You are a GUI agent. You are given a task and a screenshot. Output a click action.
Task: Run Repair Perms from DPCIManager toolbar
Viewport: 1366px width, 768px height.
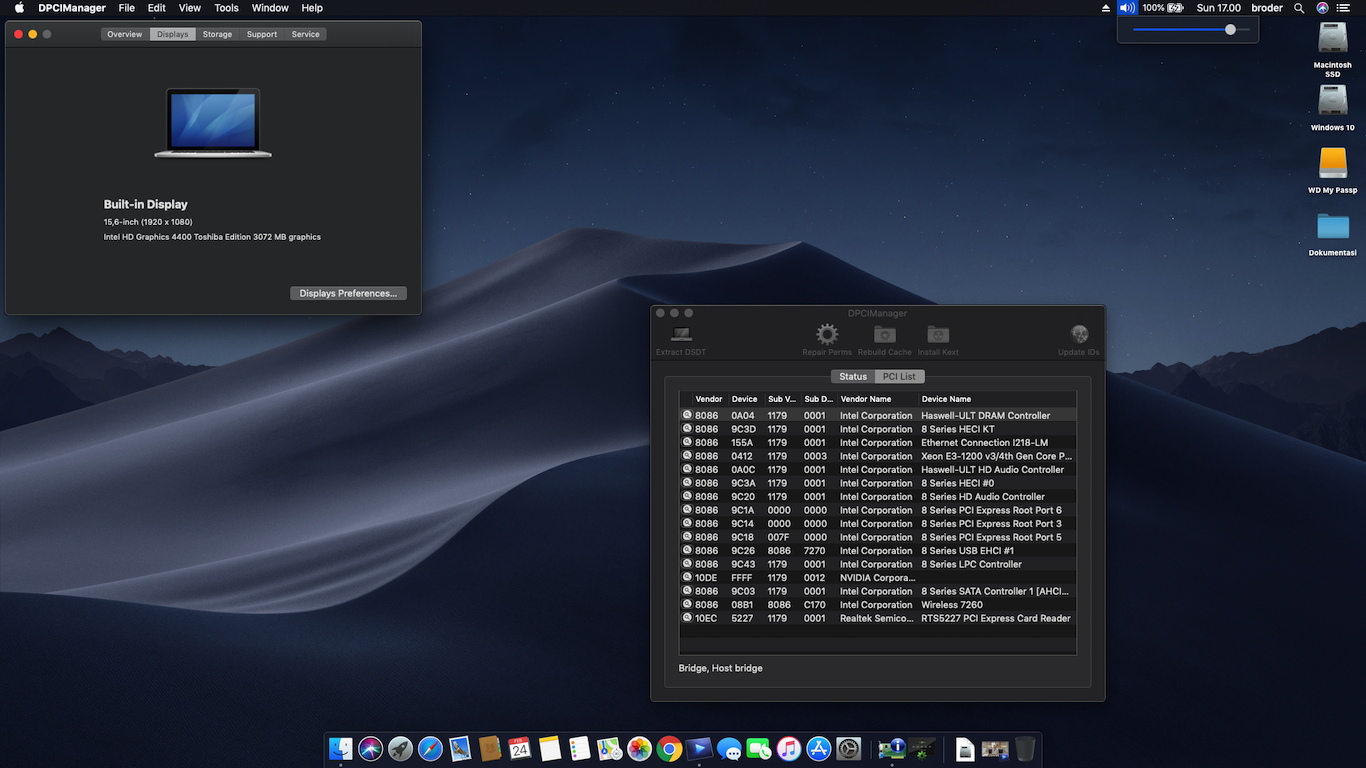[x=827, y=335]
